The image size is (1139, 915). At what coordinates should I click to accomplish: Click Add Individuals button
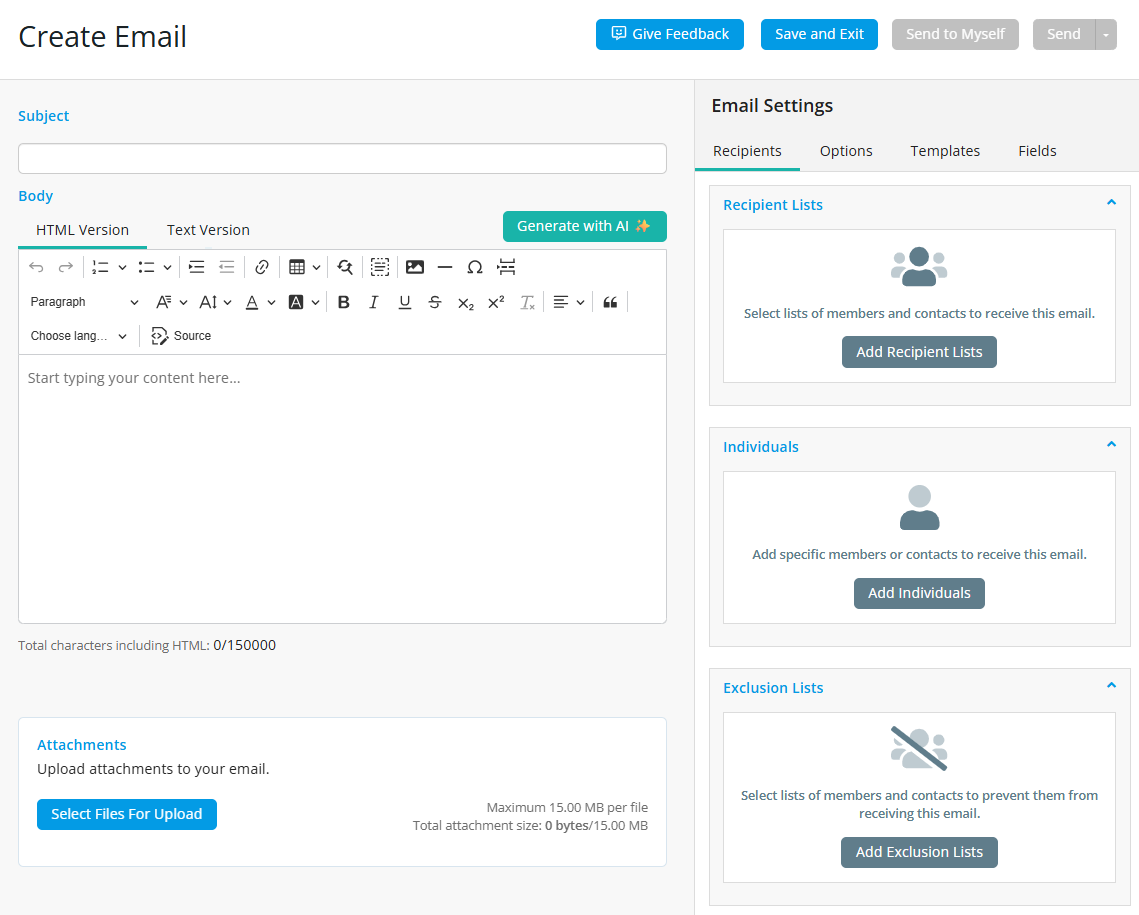point(919,593)
